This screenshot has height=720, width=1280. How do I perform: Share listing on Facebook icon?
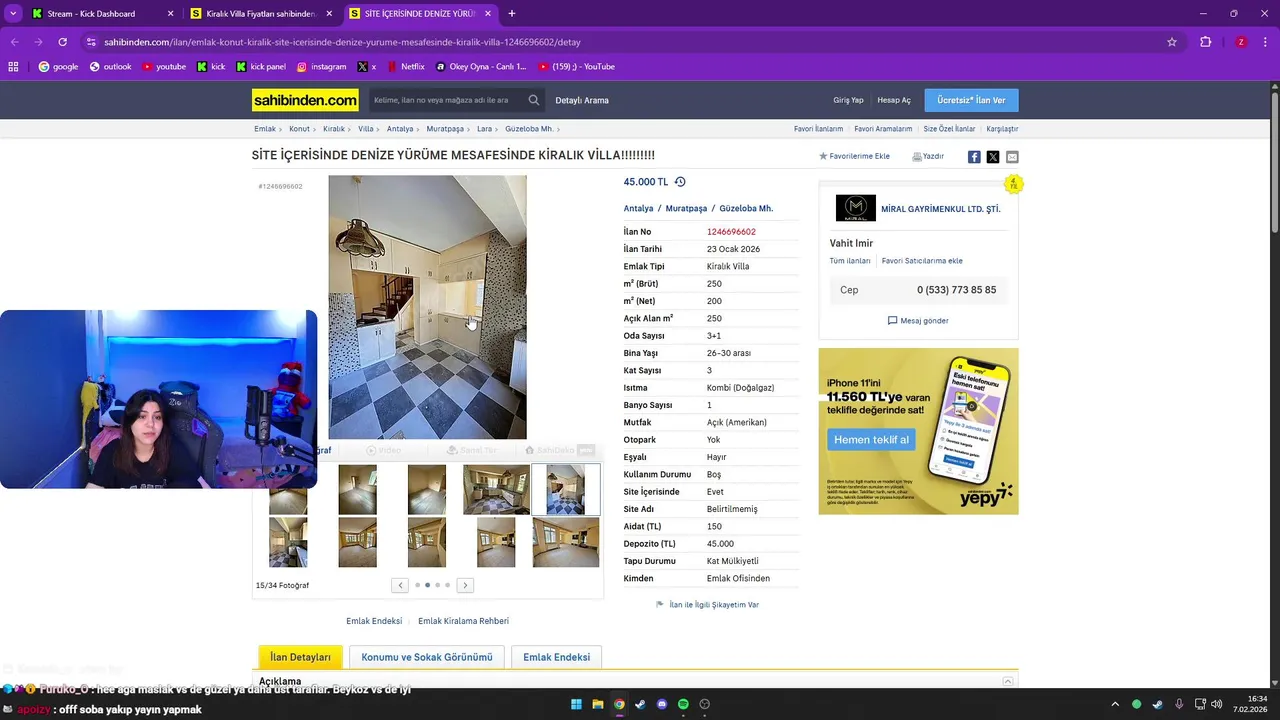coord(974,157)
